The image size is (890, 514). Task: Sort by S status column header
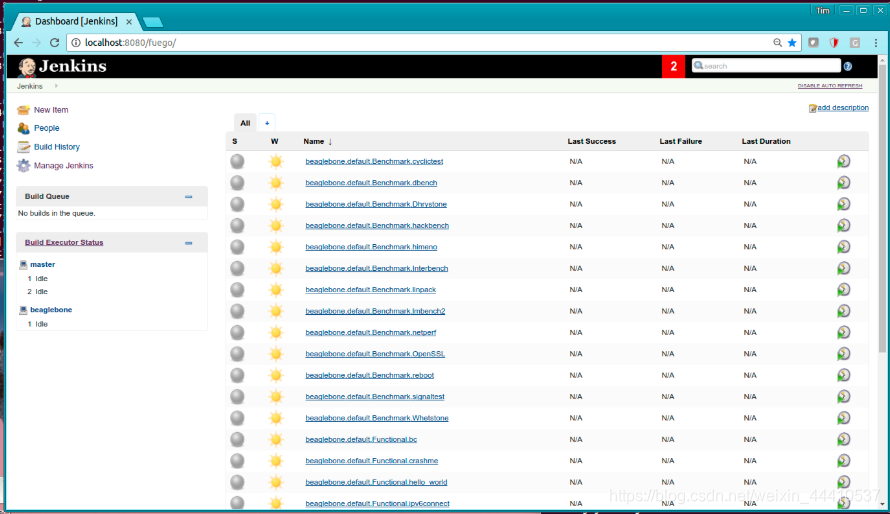pos(234,141)
